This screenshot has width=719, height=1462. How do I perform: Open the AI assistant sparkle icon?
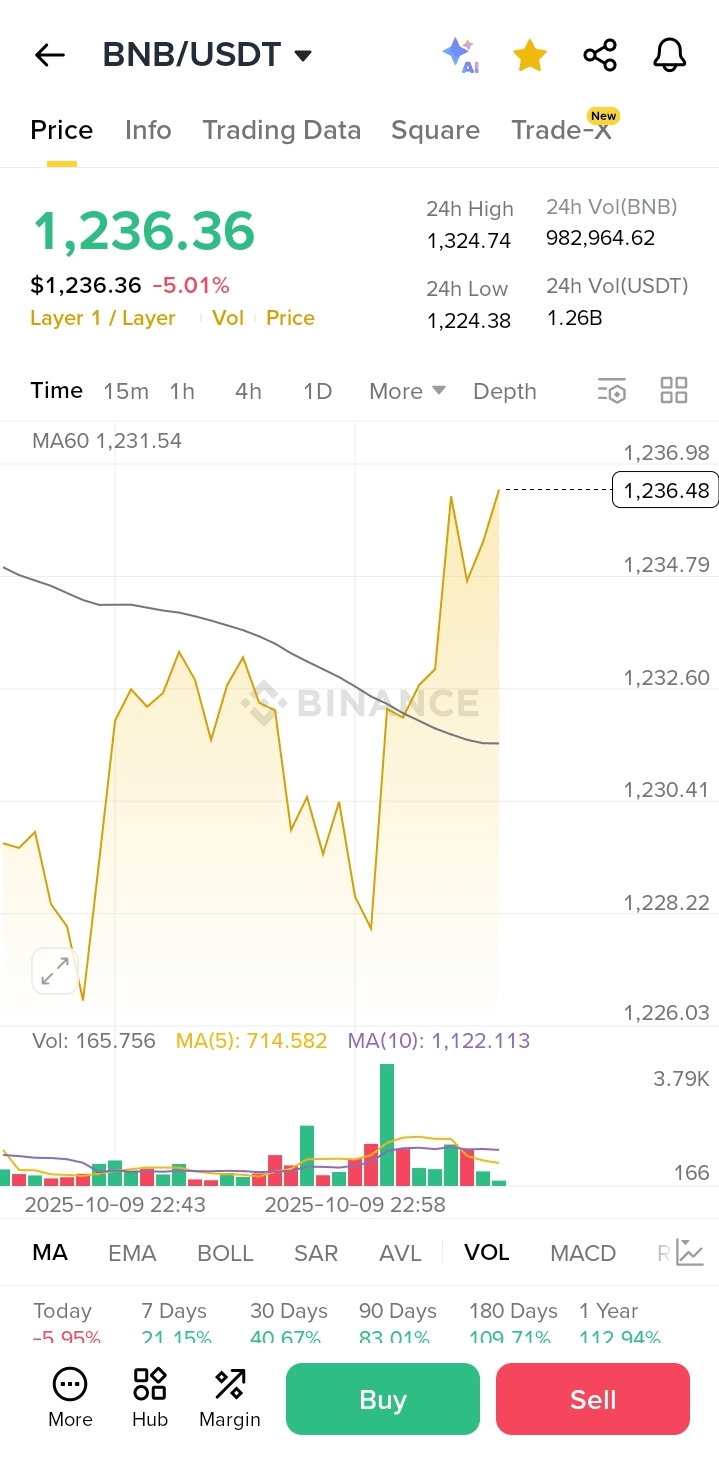pyautogui.click(x=461, y=55)
